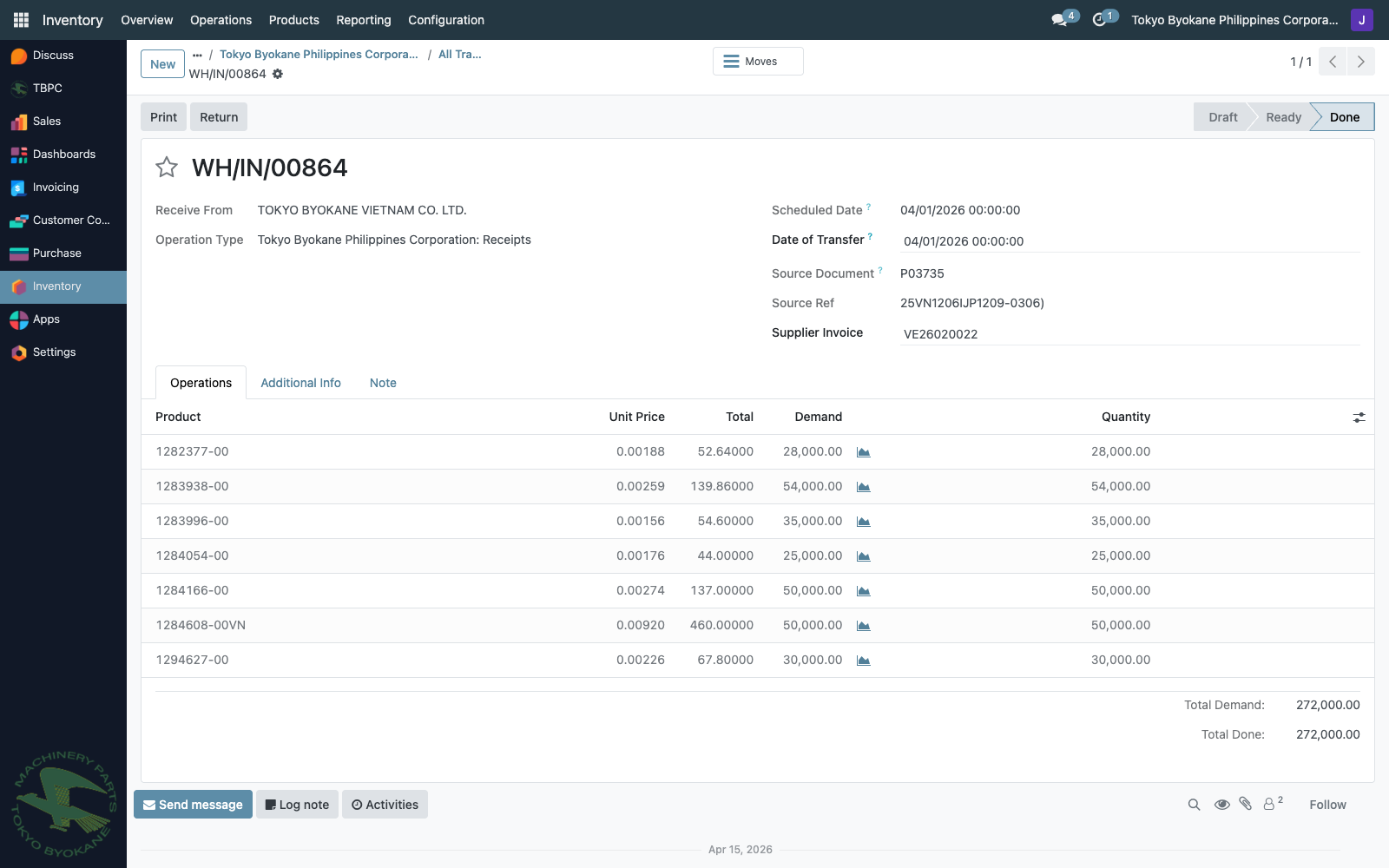Screen dimensions: 1389x868
Task: Click Send message in chatter
Action: click(193, 805)
